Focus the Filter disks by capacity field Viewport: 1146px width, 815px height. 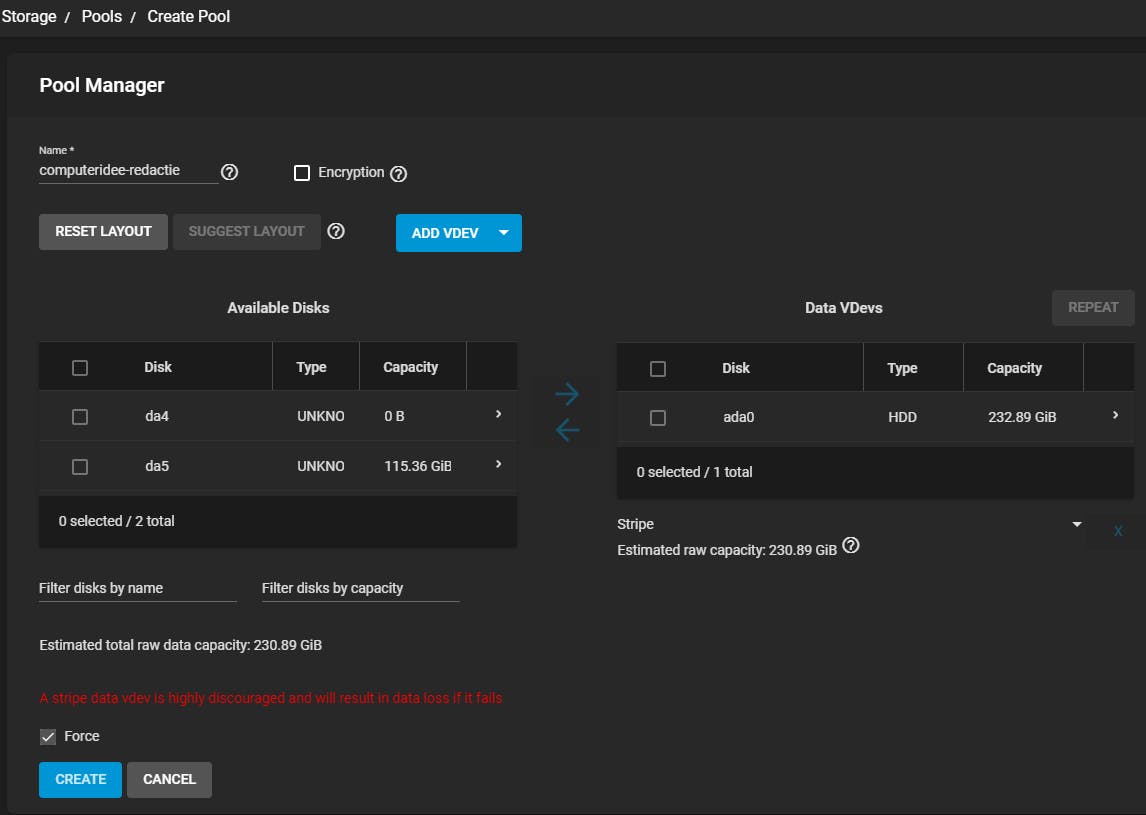(360, 588)
